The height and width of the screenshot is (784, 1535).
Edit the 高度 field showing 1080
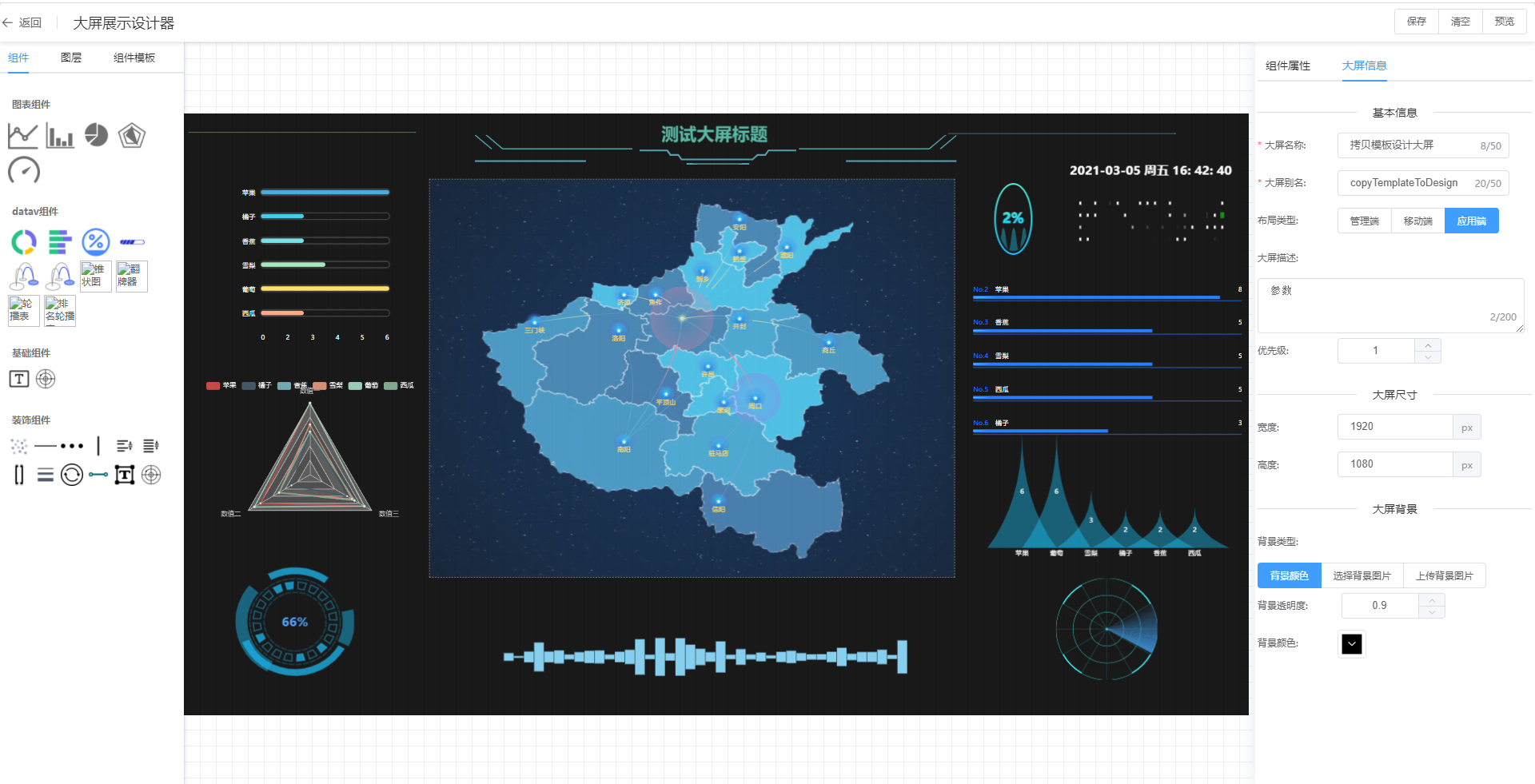[x=1395, y=464]
